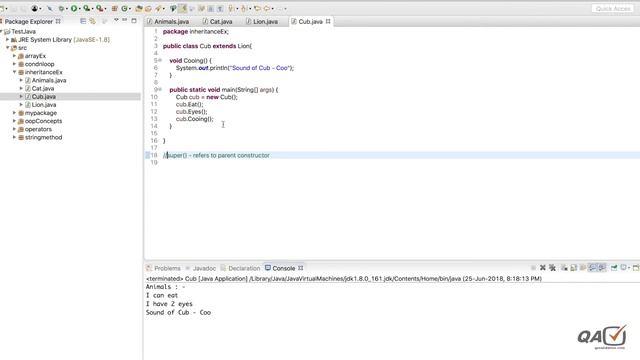Collapse Cooing method fold marker line 5
This screenshot has height=360, width=640.
(160, 60)
